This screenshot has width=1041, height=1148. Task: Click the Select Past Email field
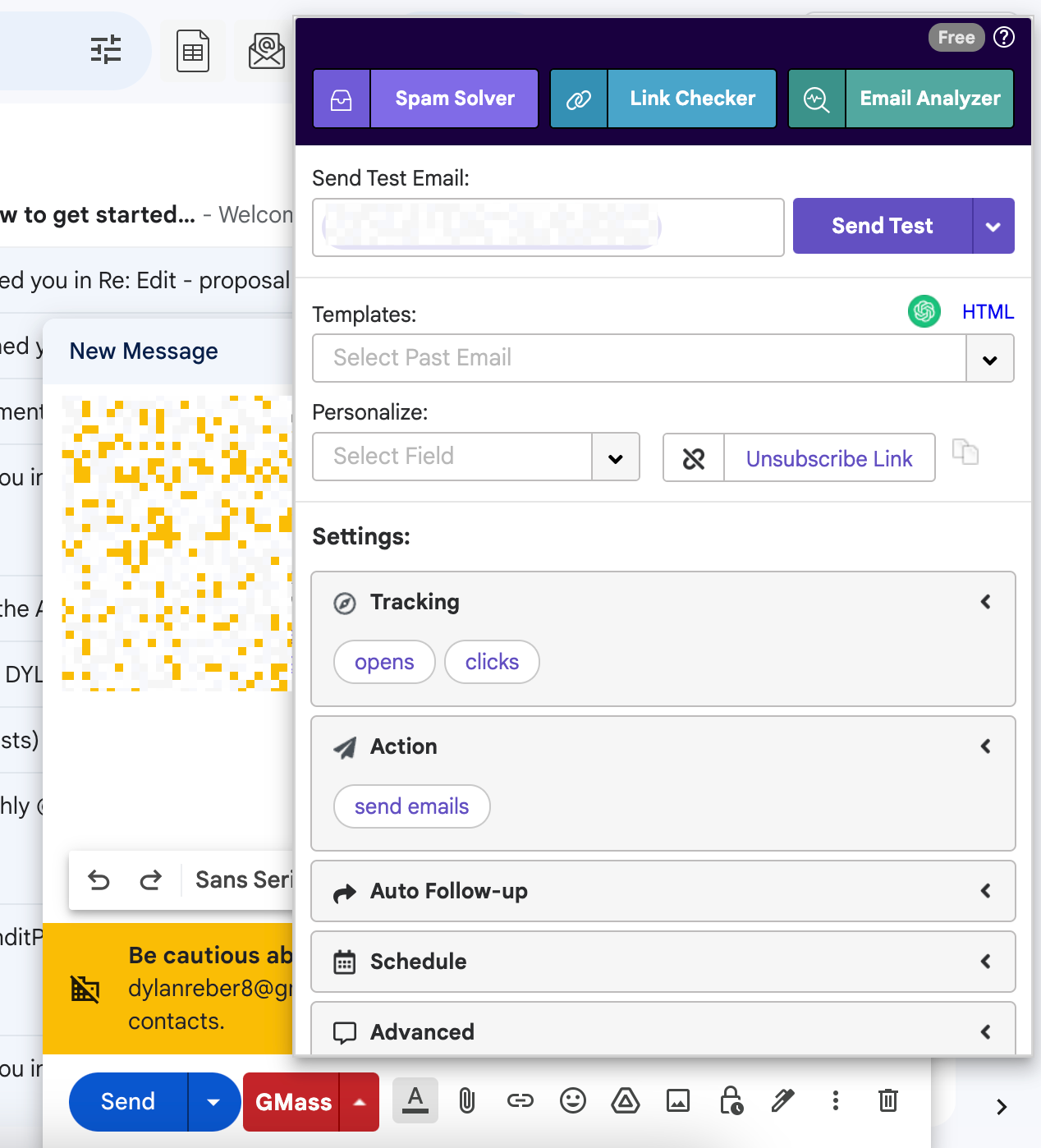coord(639,358)
